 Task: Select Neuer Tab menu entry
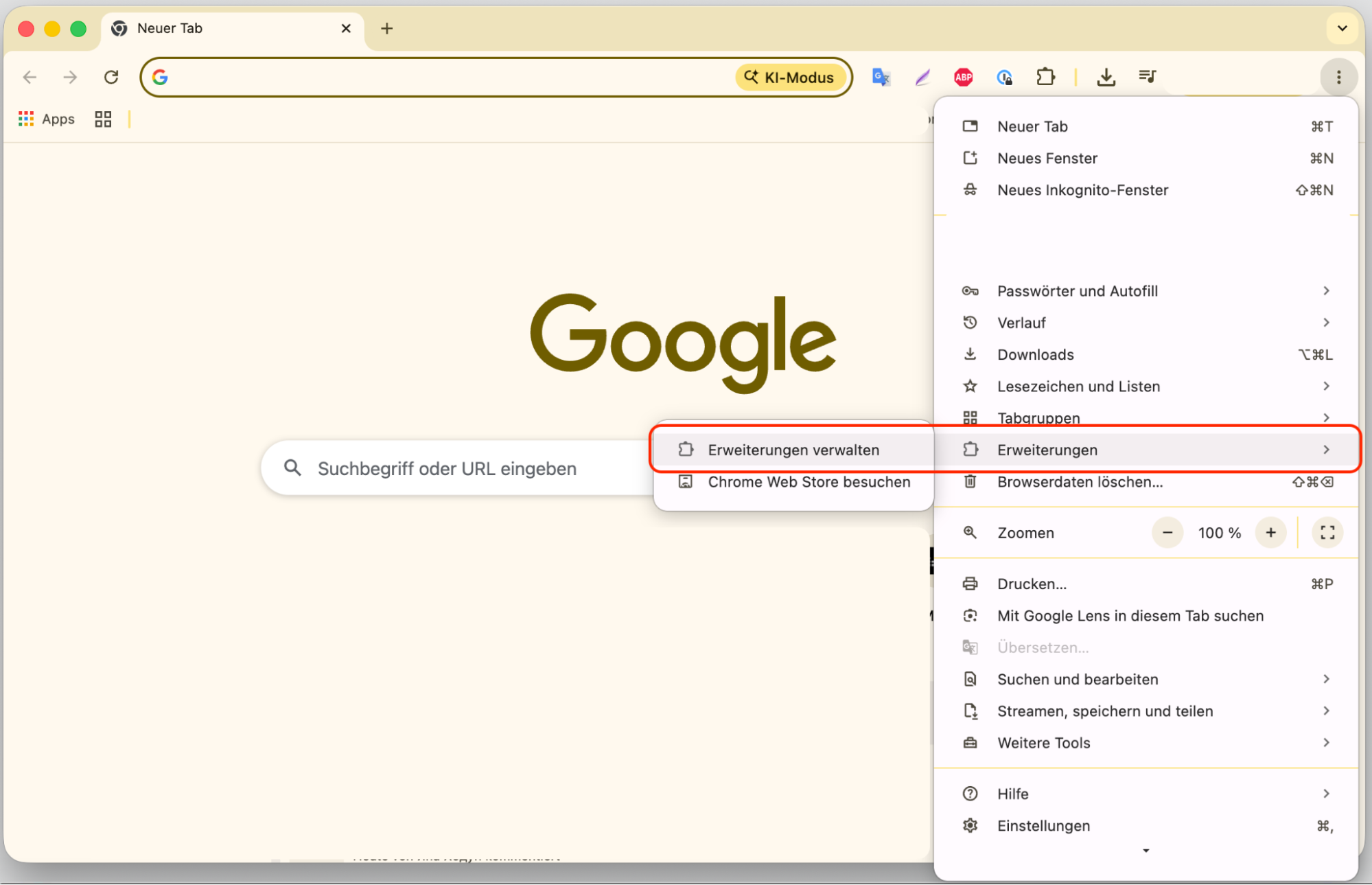click(x=1146, y=126)
